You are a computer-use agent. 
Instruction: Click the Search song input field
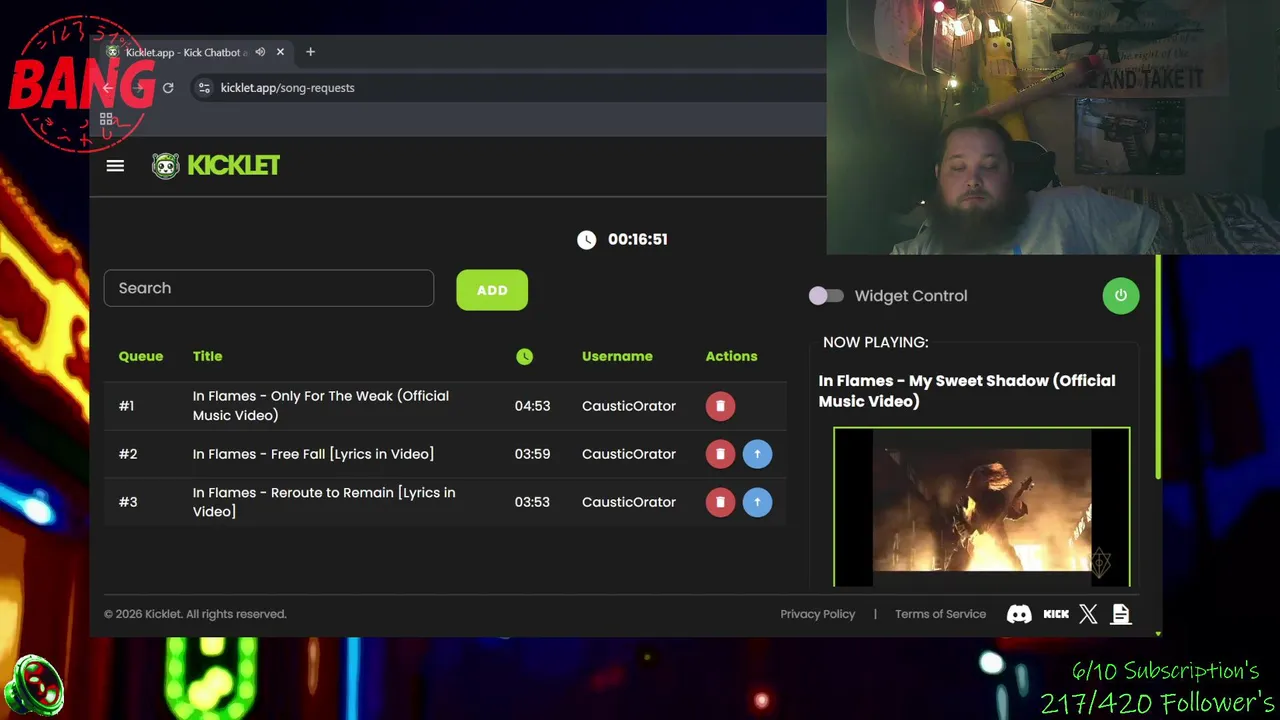point(269,288)
